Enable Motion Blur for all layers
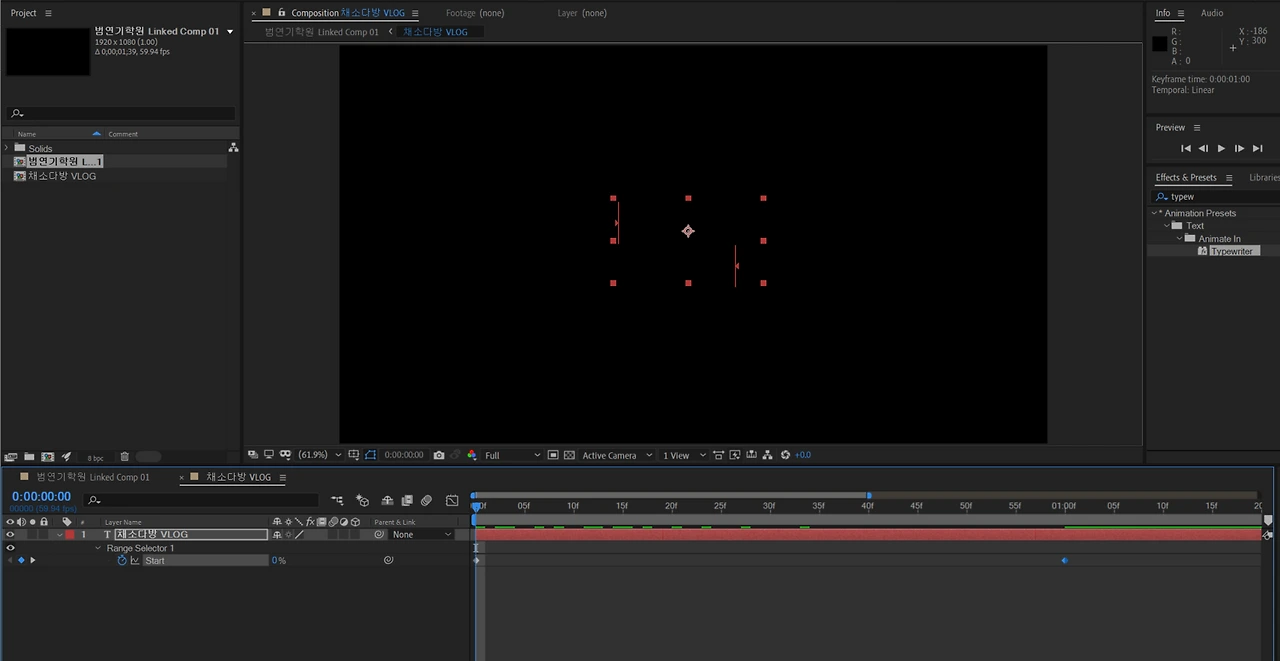The height and width of the screenshot is (661, 1280). click(x=426, y=500)
